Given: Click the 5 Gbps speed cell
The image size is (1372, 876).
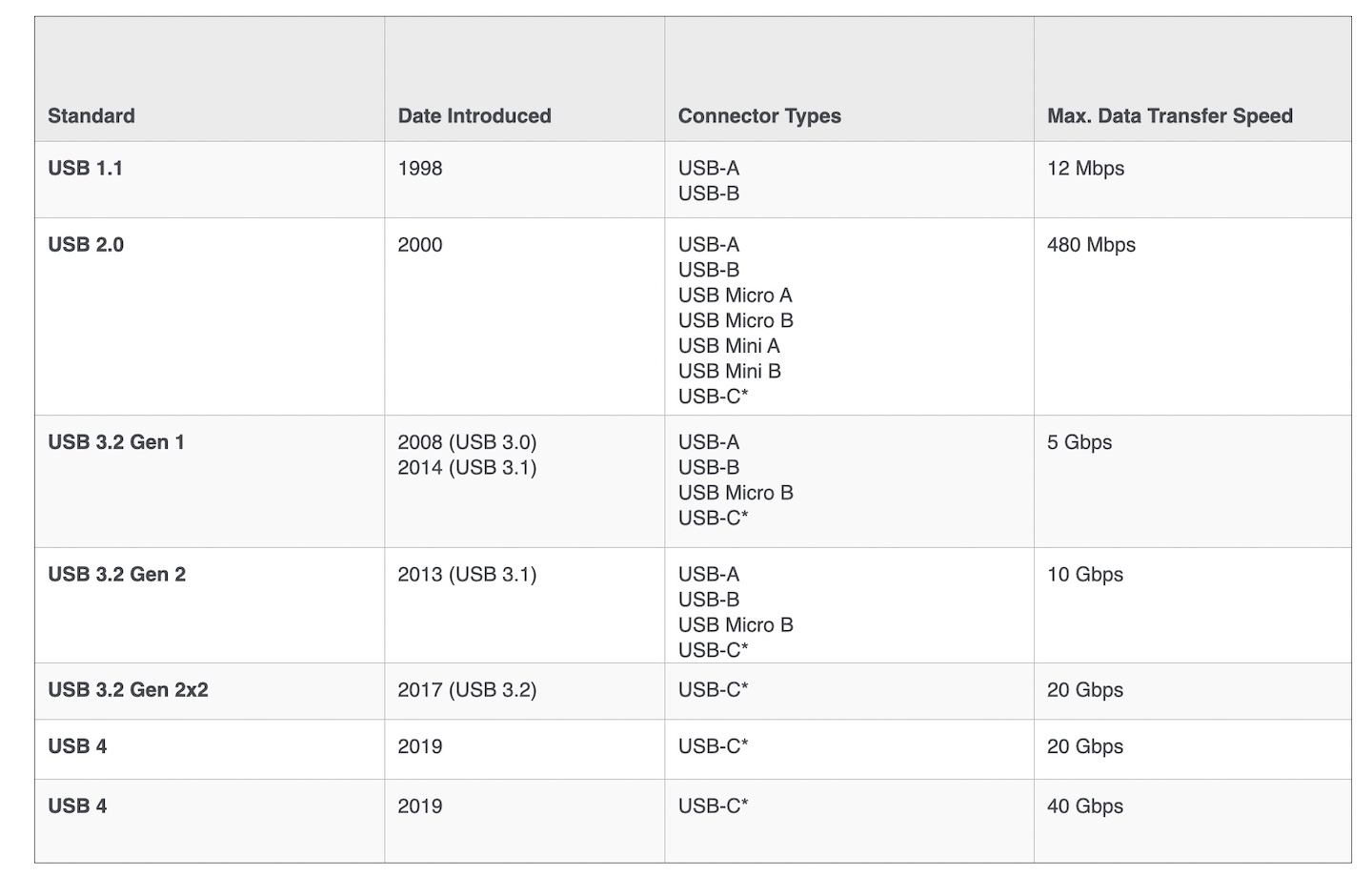Looking at the screenshot, I should pos(1079,442).
